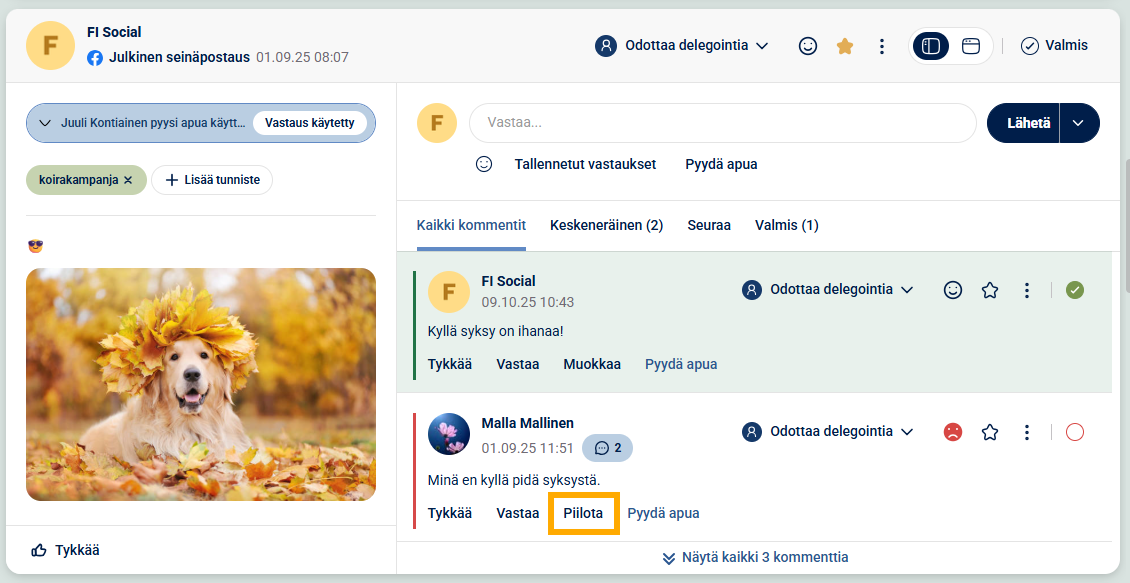Click the Piilota button on Malla's comment
This screenshot has width=1130, height=583.
tap(583, 513)
